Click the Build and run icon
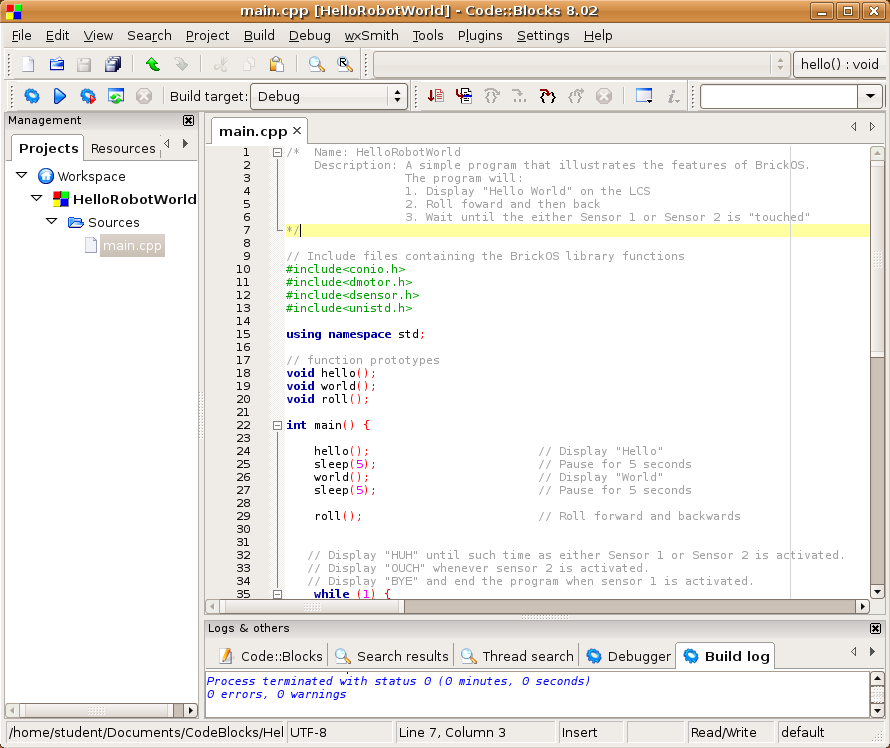The width and height of the screenshot is (890, 748). click(88, 96)
